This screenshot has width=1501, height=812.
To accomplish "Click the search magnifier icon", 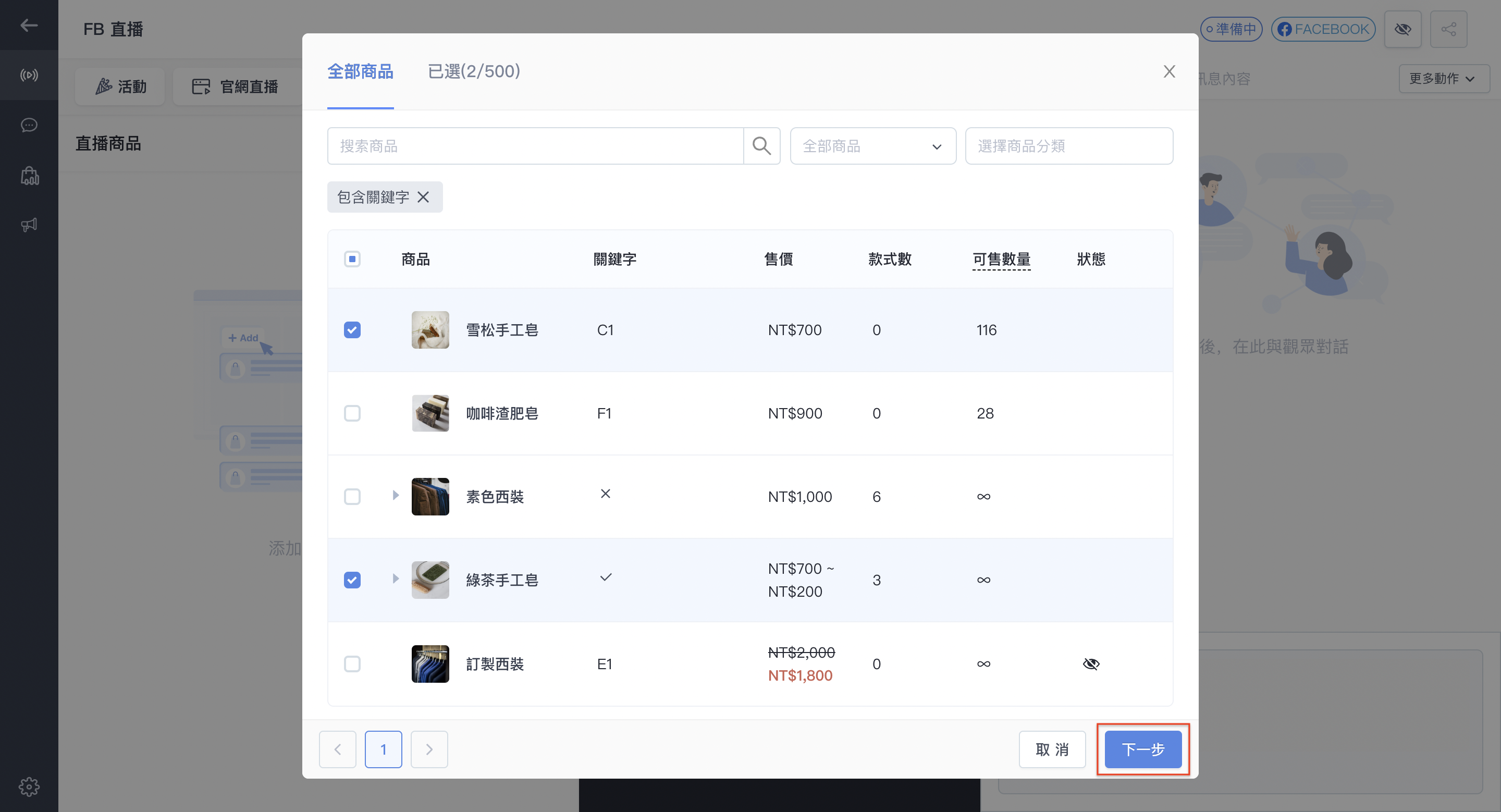I will [761, 145].
